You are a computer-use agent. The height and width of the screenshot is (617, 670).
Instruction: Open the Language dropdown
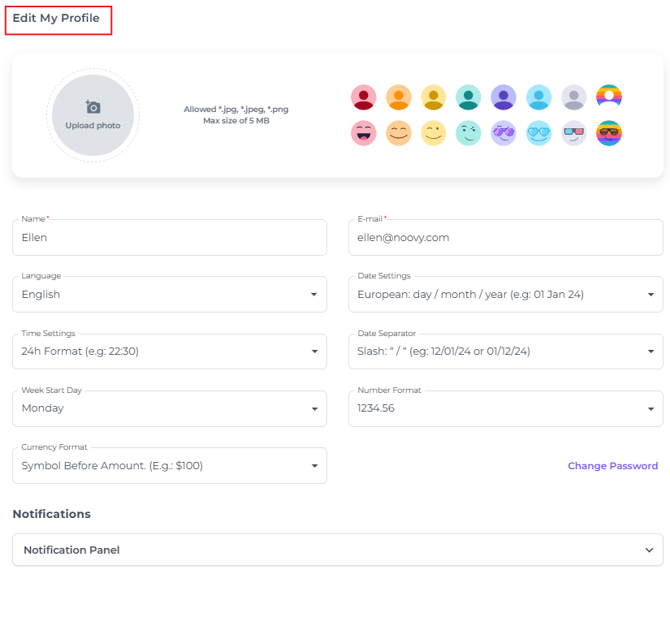(169, 295)
